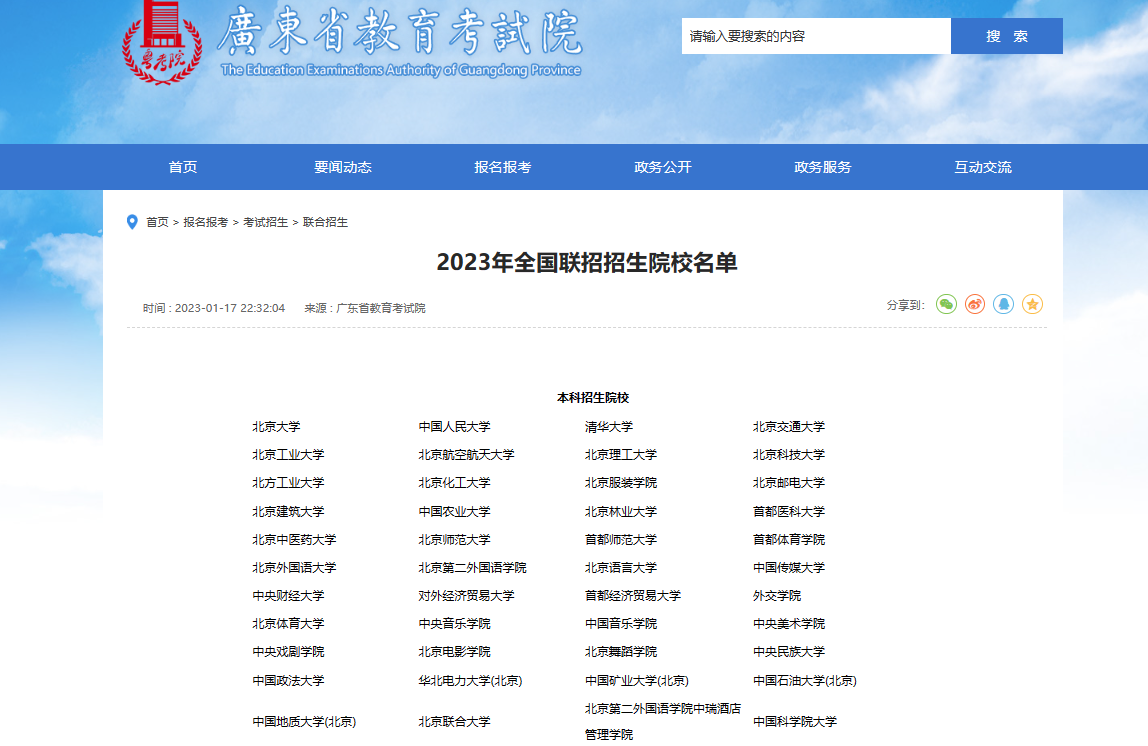This screenshot has height=746, width=1148.
Task: Select 首都体育学院 in the list
Action: click(x=789, y=540)
